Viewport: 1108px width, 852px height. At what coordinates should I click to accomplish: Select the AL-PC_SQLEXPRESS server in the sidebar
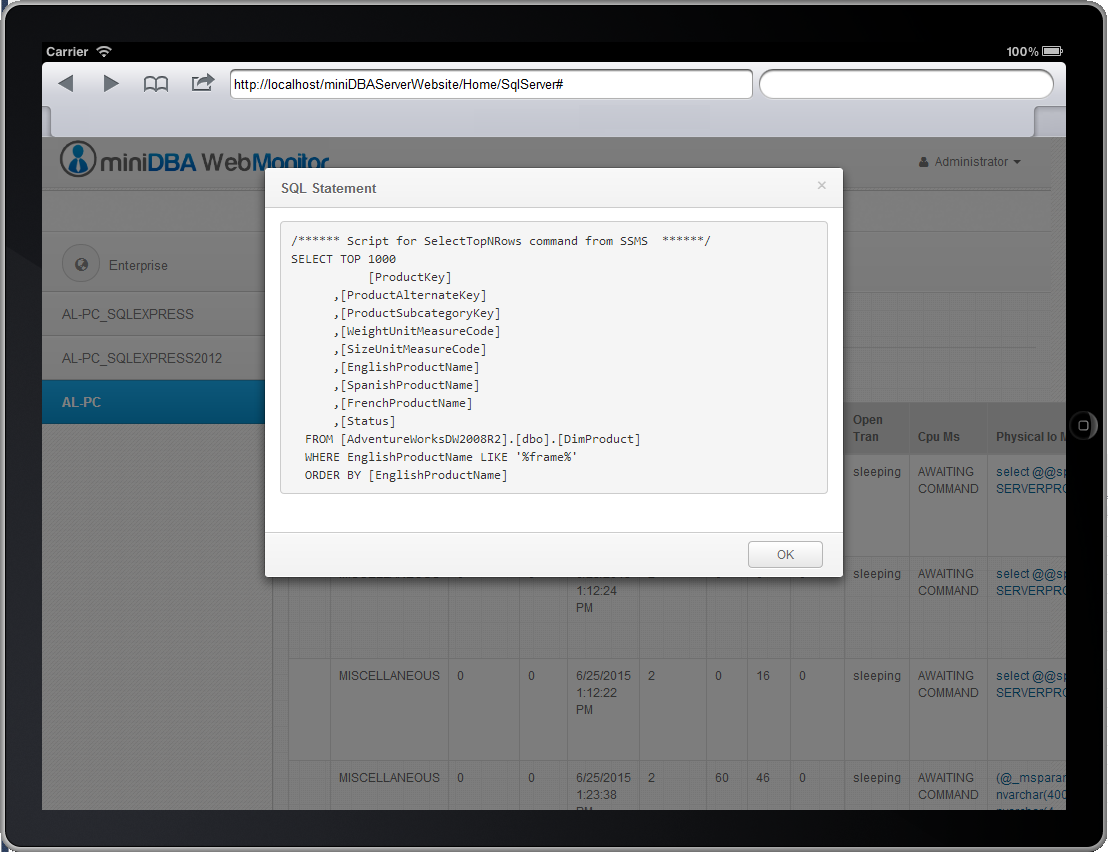click(x=153, y=314)
